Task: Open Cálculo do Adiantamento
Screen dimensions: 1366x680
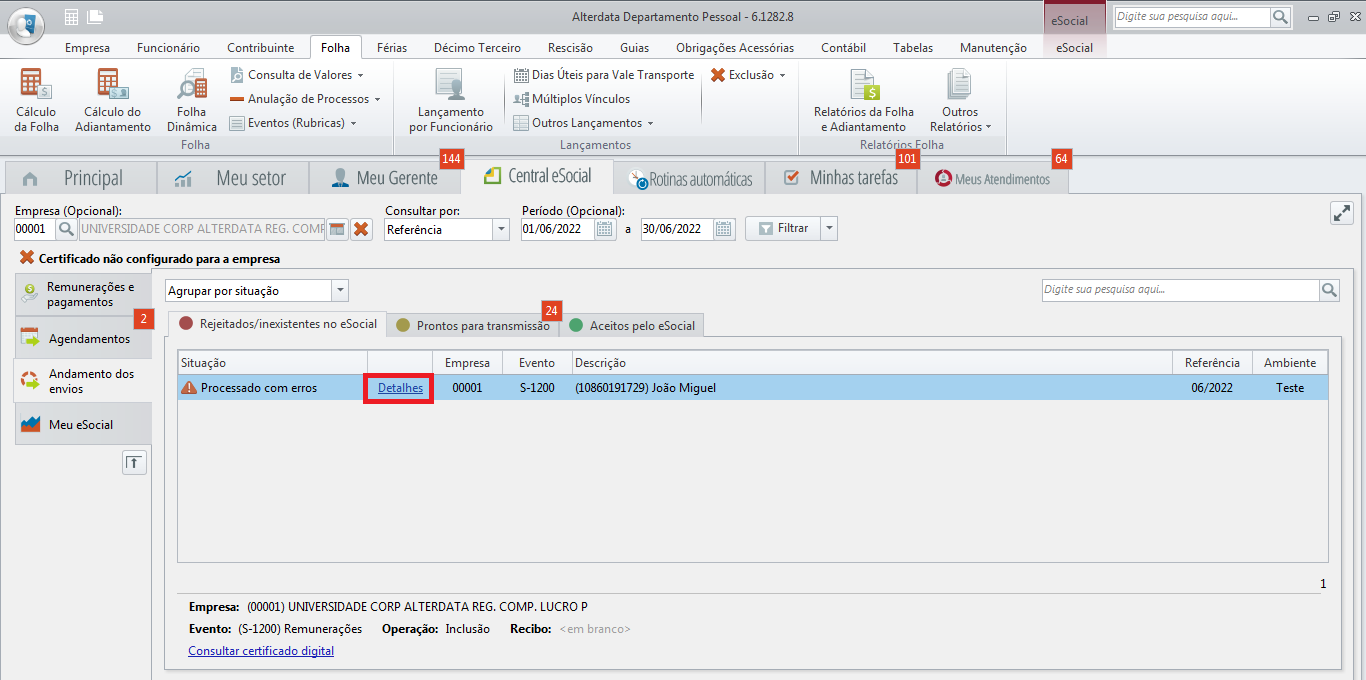Action: pyautogui.click(x=113, y=100)
